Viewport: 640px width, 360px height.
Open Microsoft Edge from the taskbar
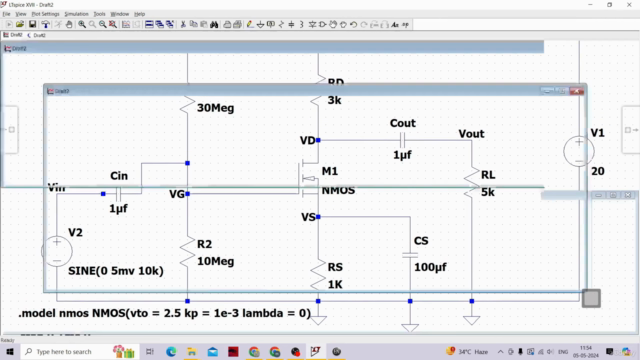(x=171, y=351)
